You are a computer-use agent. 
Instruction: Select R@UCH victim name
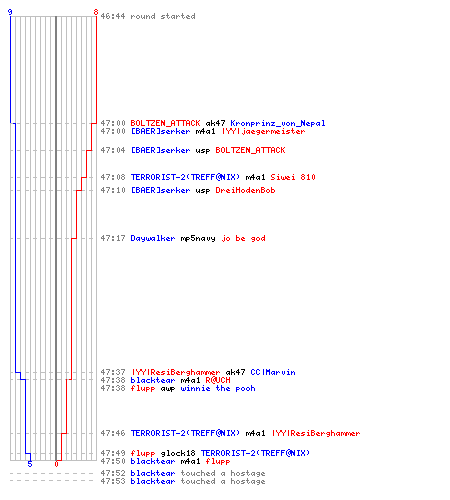pyautogui.click(x=218, y=380)
